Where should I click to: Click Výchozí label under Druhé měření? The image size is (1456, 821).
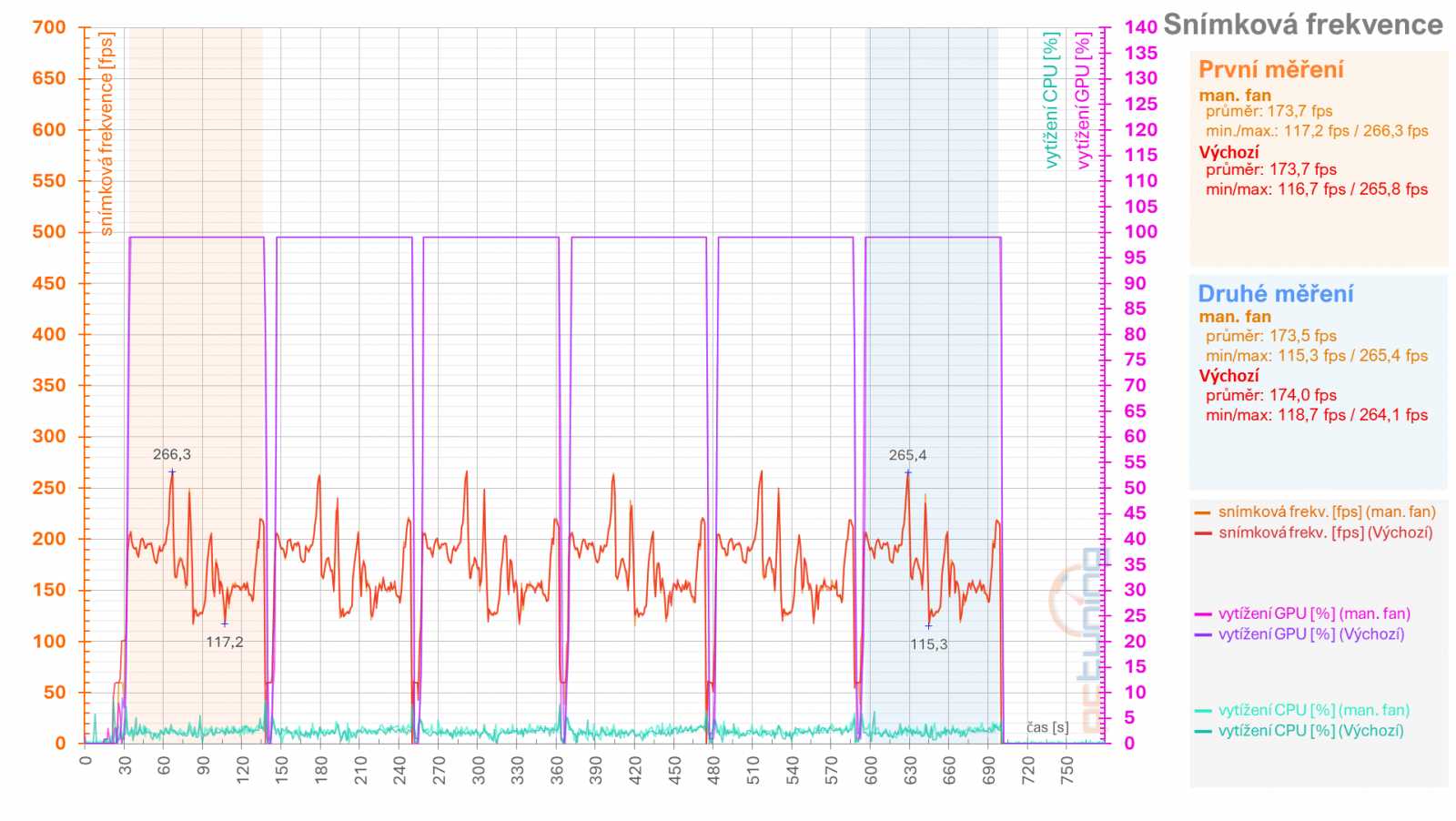pyautogui.click(x=1228, y=376)
